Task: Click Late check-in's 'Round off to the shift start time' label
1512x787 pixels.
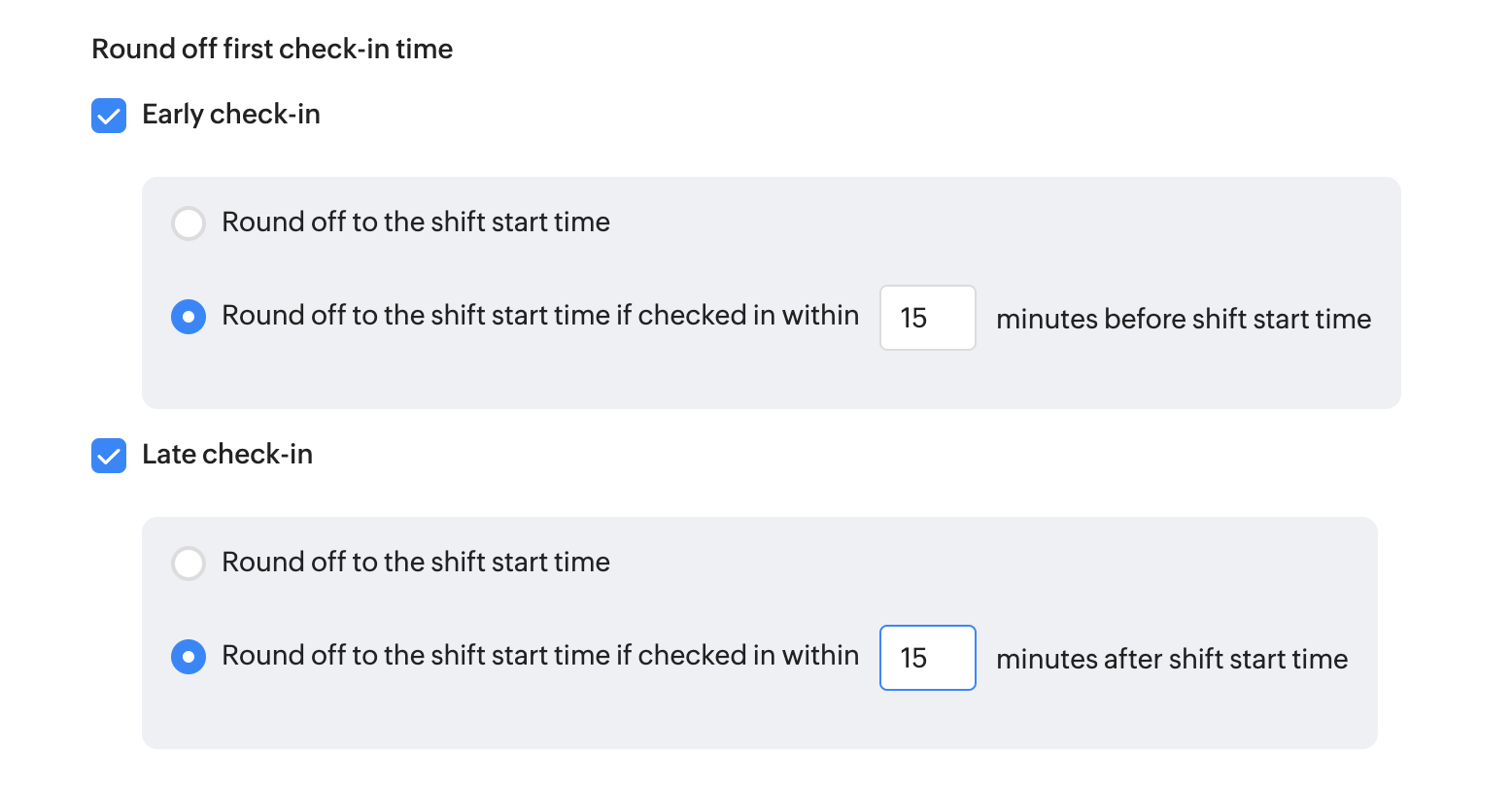Action: click(x=416, y=563)
